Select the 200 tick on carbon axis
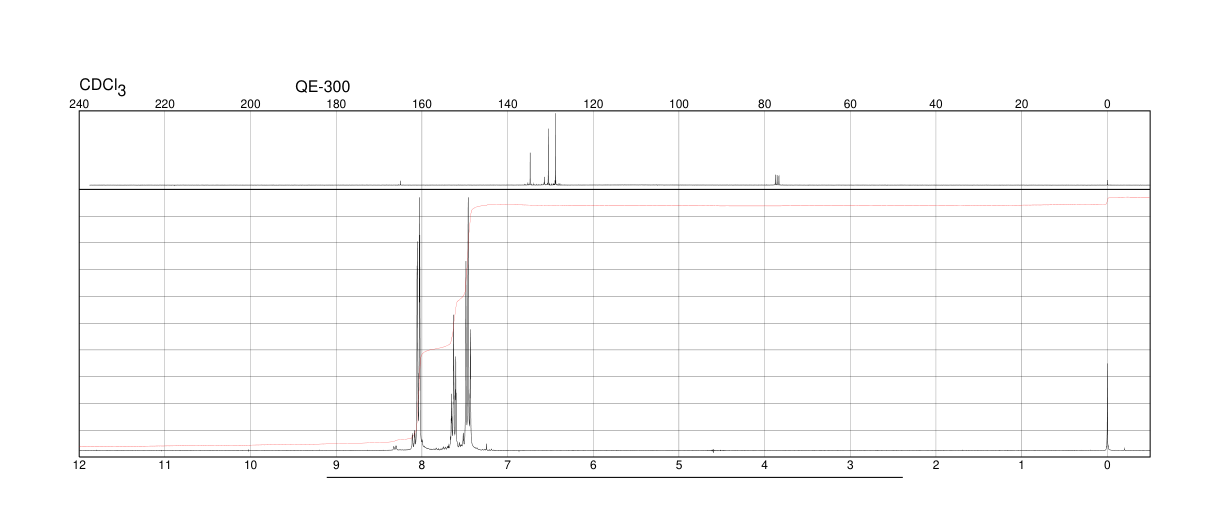1224x528 pixels. (x=251, y=104)
